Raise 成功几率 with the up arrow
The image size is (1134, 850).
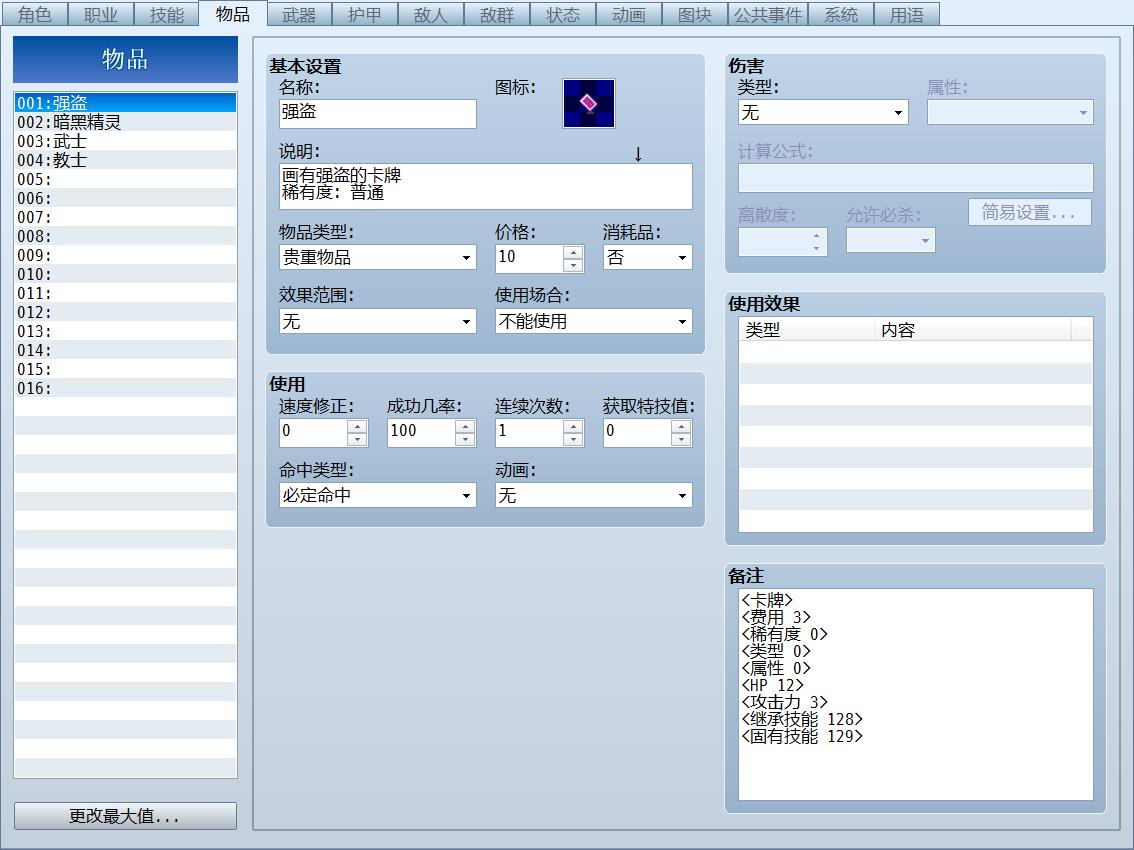pos(466,426)
